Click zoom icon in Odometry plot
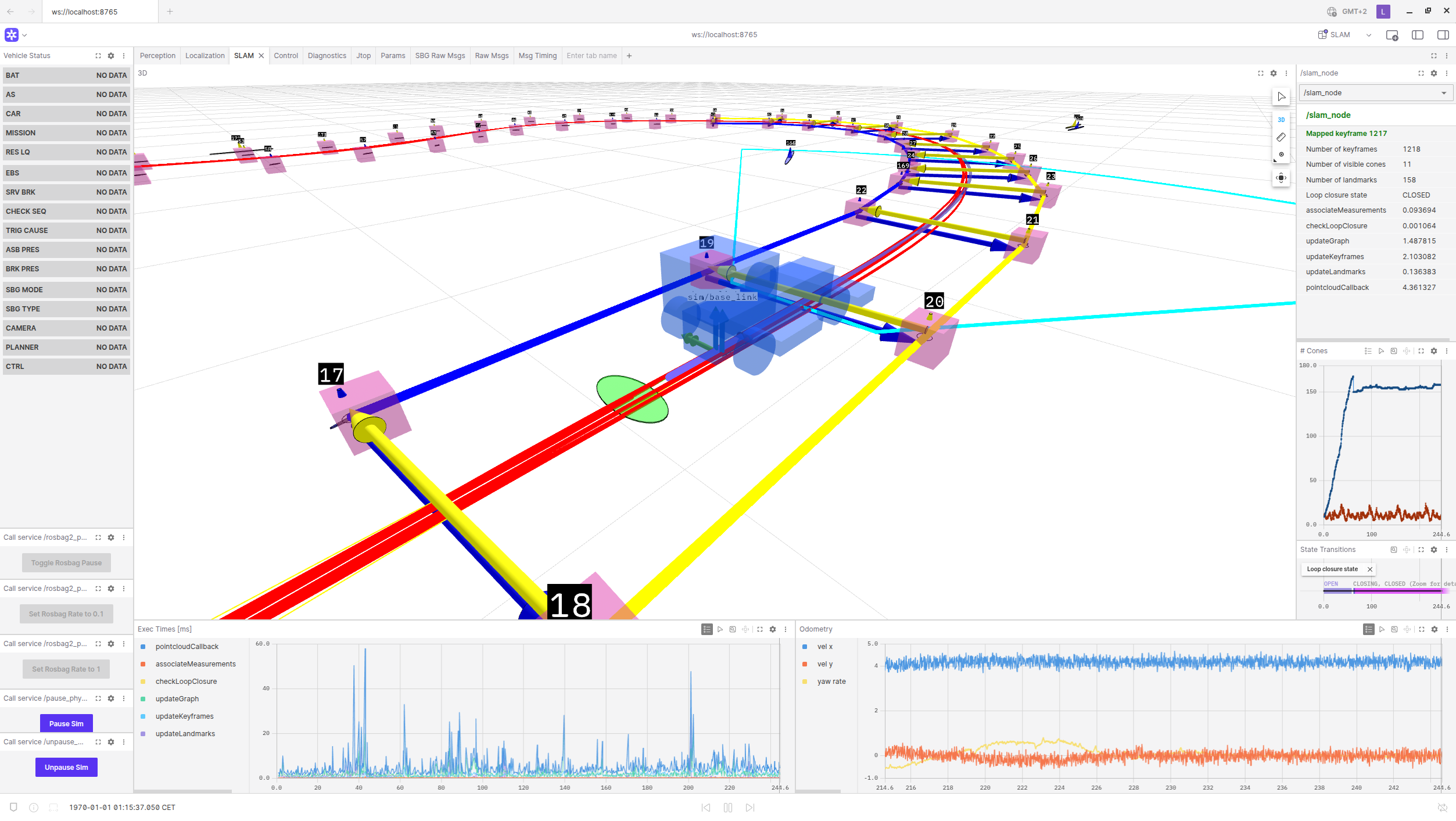1456x821 pixels. [1394, 629]
